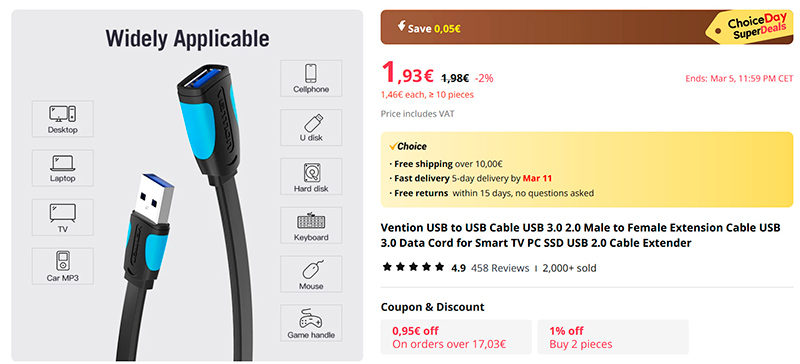Click the Hard disk icon

click(311, 173)
